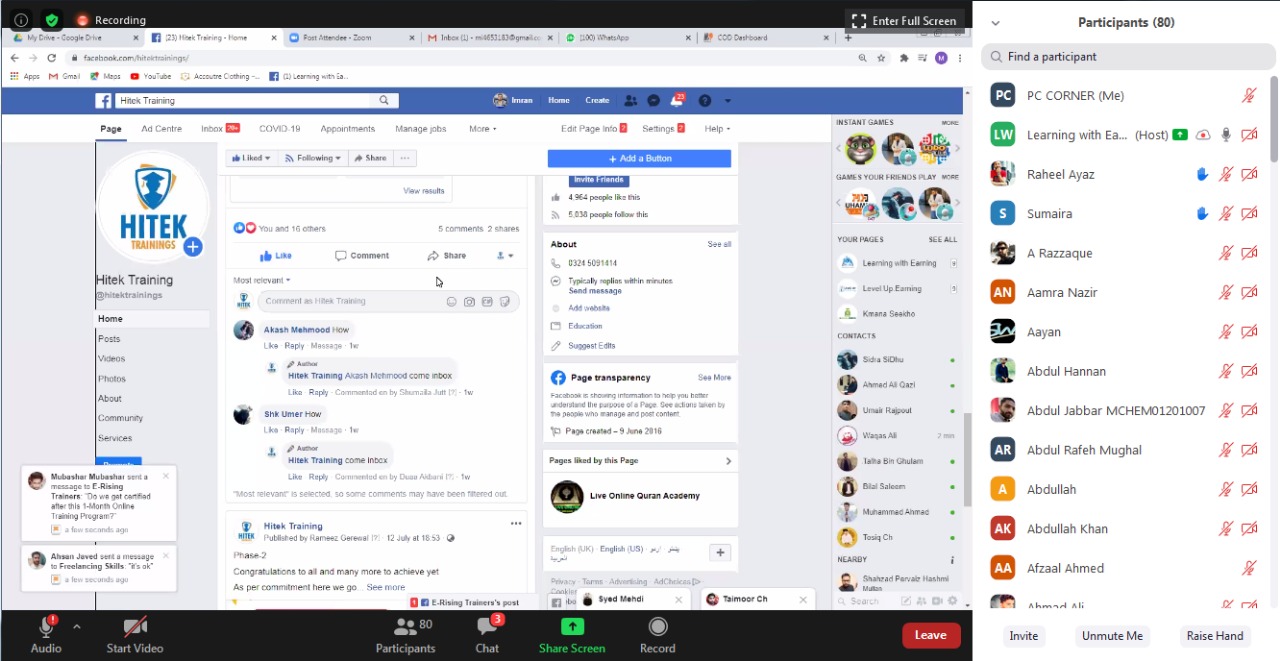
Task: Open the Following dropdown button
Action: 313,158
